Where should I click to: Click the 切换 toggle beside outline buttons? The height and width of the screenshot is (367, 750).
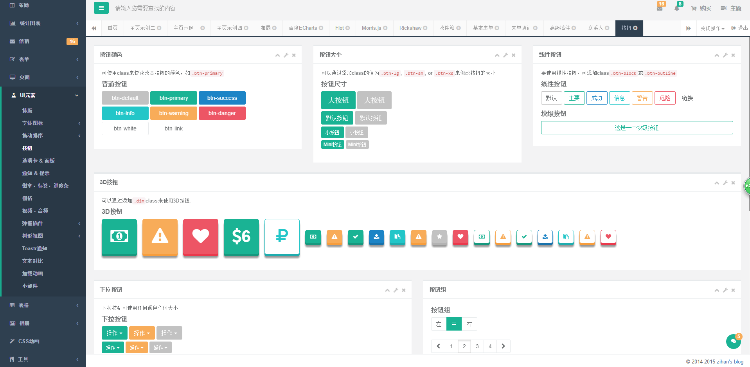[x=687, y=98]
